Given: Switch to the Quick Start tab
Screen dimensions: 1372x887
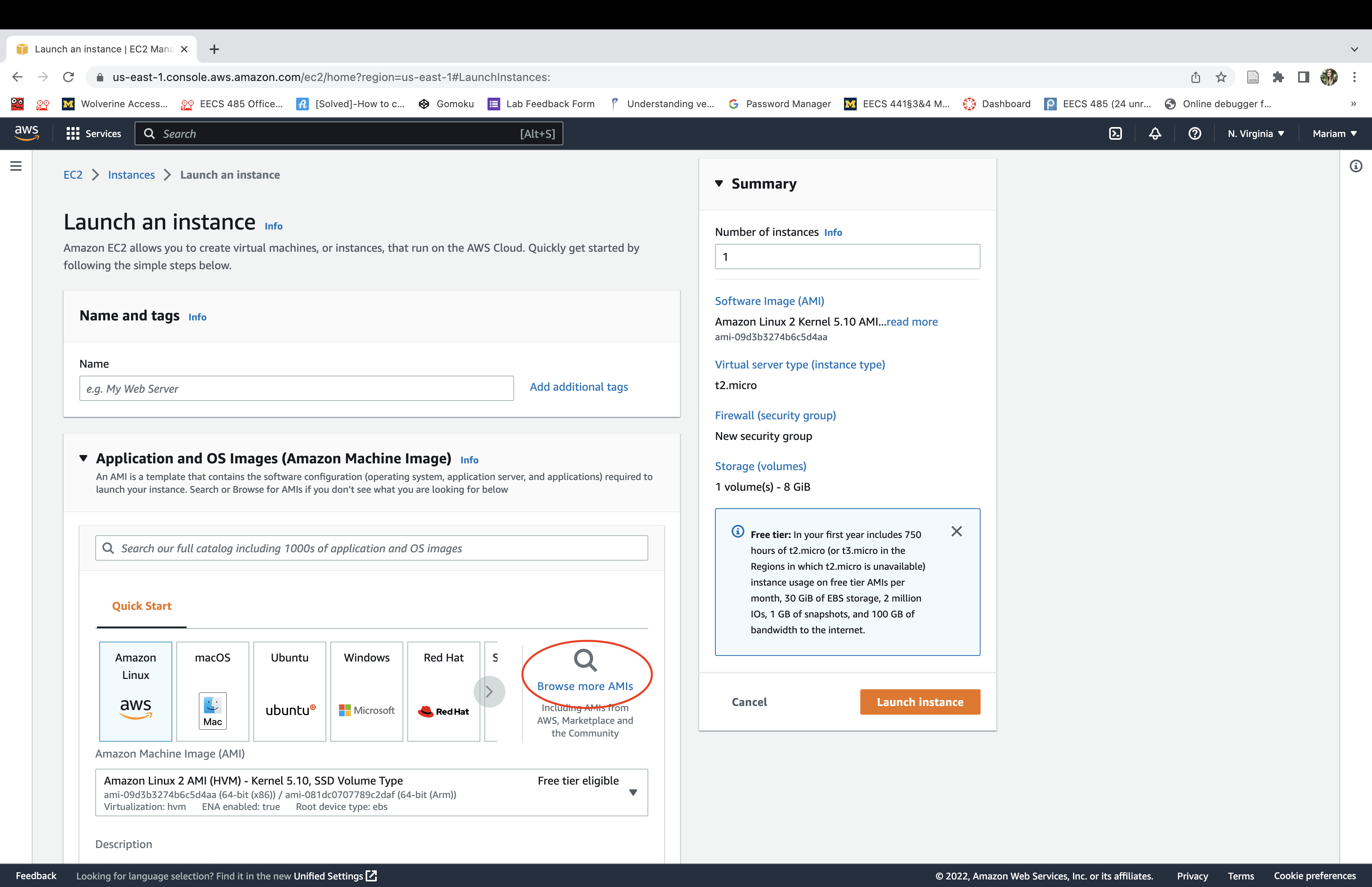Looking at the screenshot, I should pyautogui.click(x=142, y=606).
